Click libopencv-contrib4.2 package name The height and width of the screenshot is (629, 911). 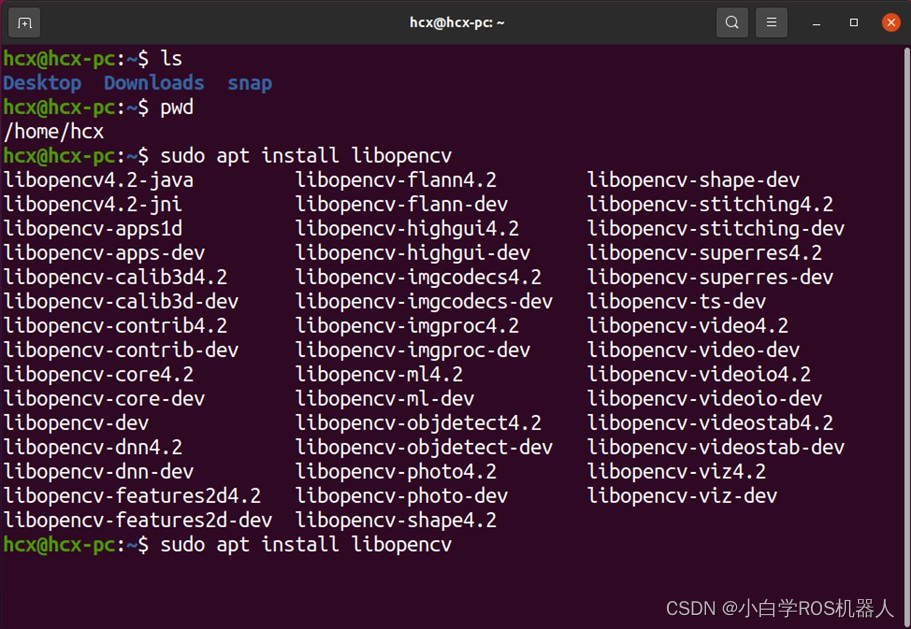pos(115,326)
